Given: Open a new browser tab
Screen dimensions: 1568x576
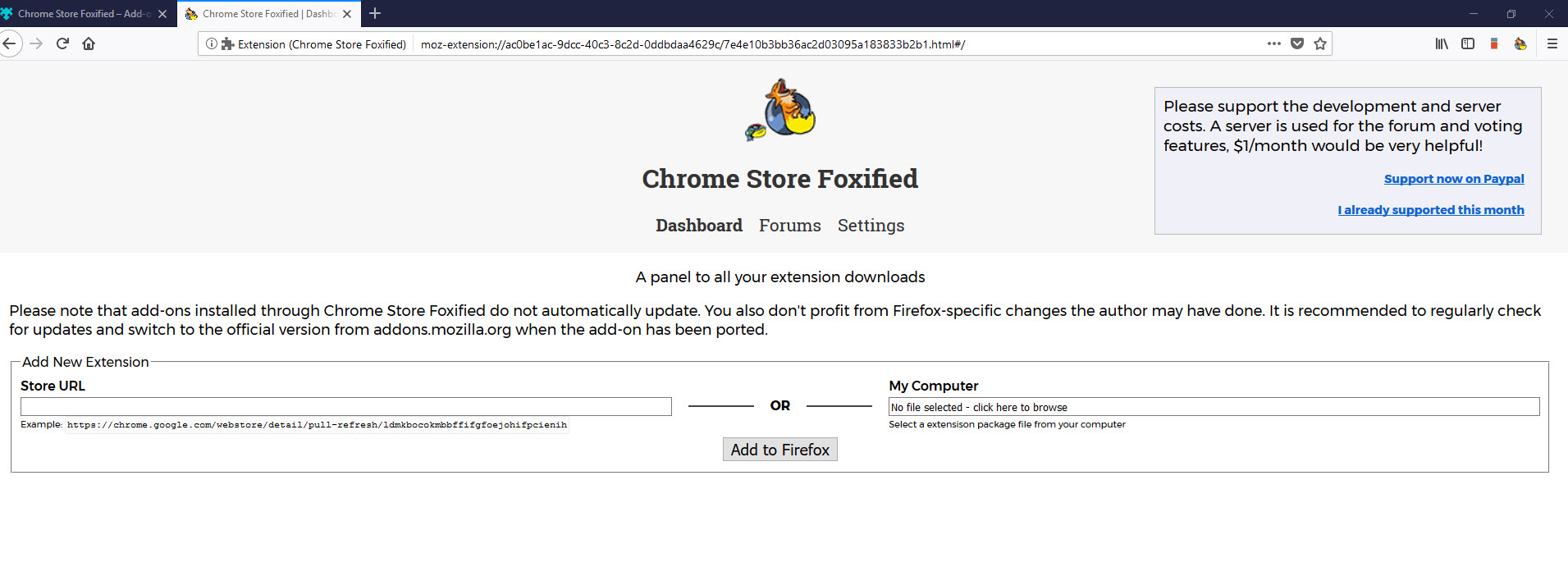Looking at the screenshot, I should tap(375, 13).
